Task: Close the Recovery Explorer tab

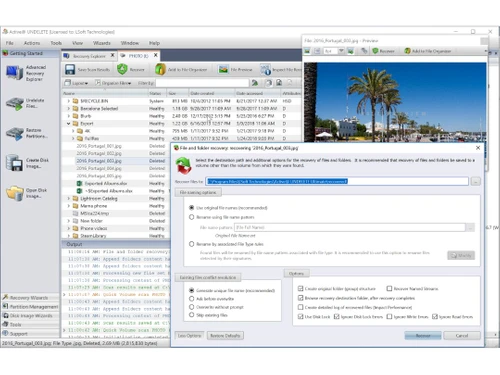Action: [113, 55]
